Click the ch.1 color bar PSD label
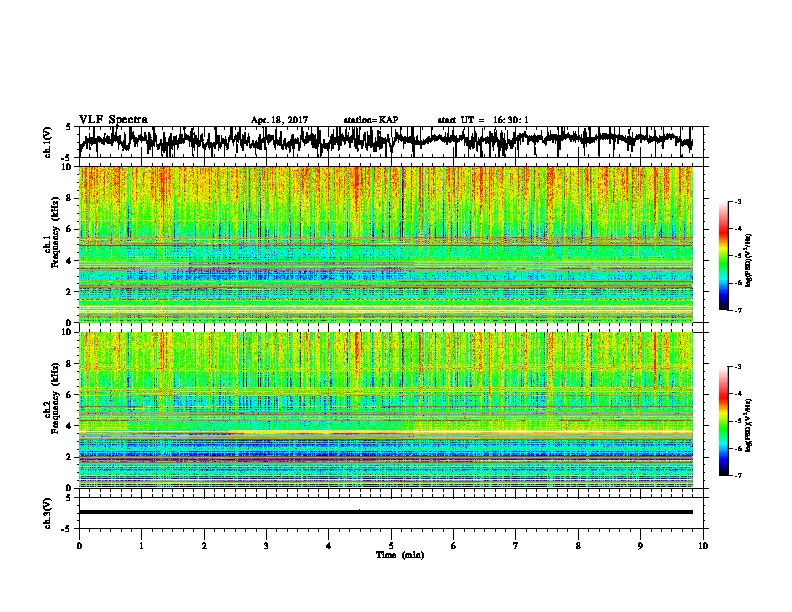 [x=749, y=261]
